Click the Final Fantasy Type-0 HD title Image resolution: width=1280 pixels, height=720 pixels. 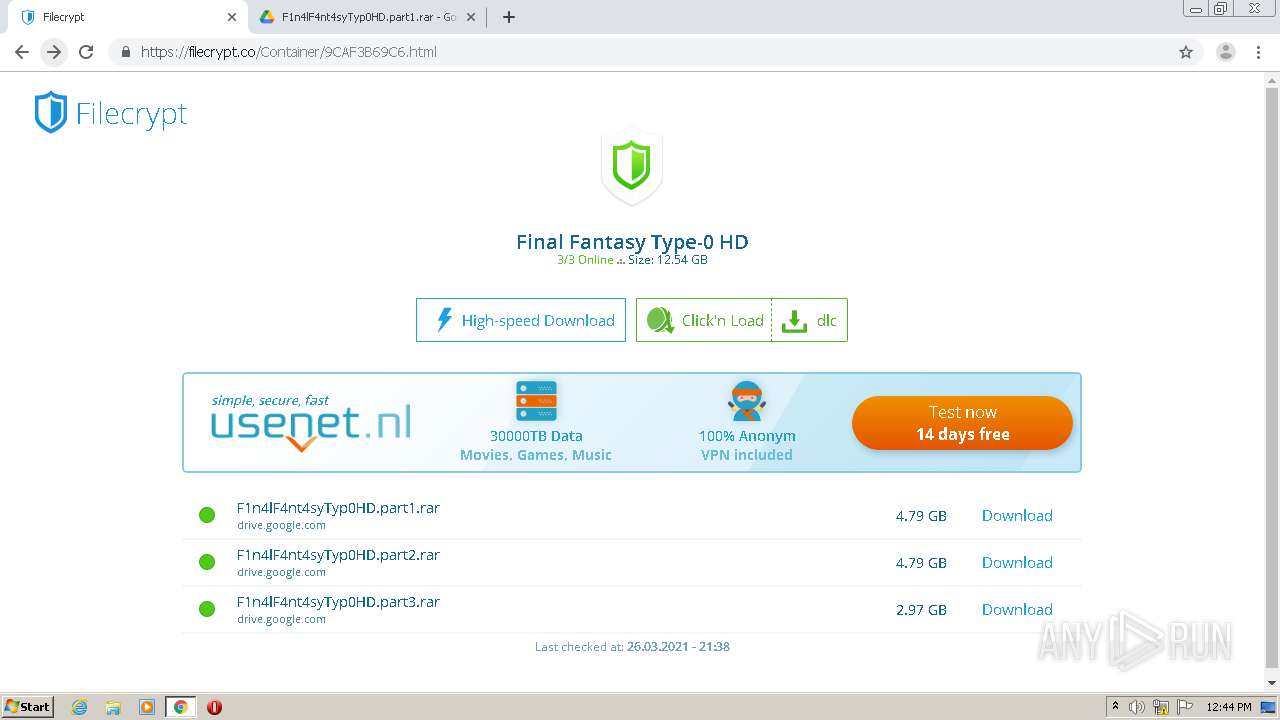tap(632, 241)
